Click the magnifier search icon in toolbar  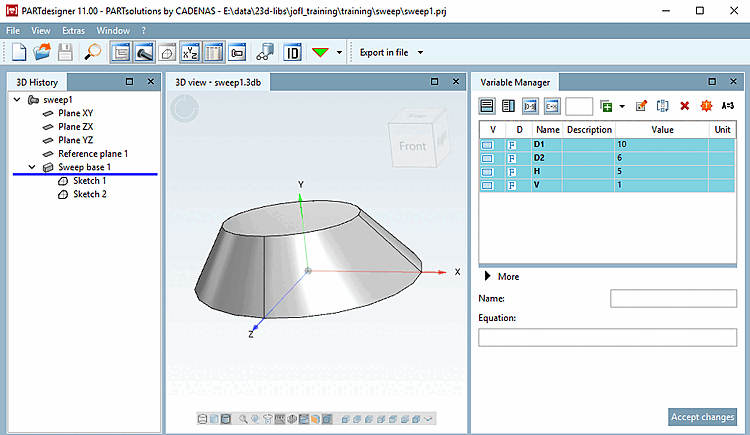coord(92,52)
